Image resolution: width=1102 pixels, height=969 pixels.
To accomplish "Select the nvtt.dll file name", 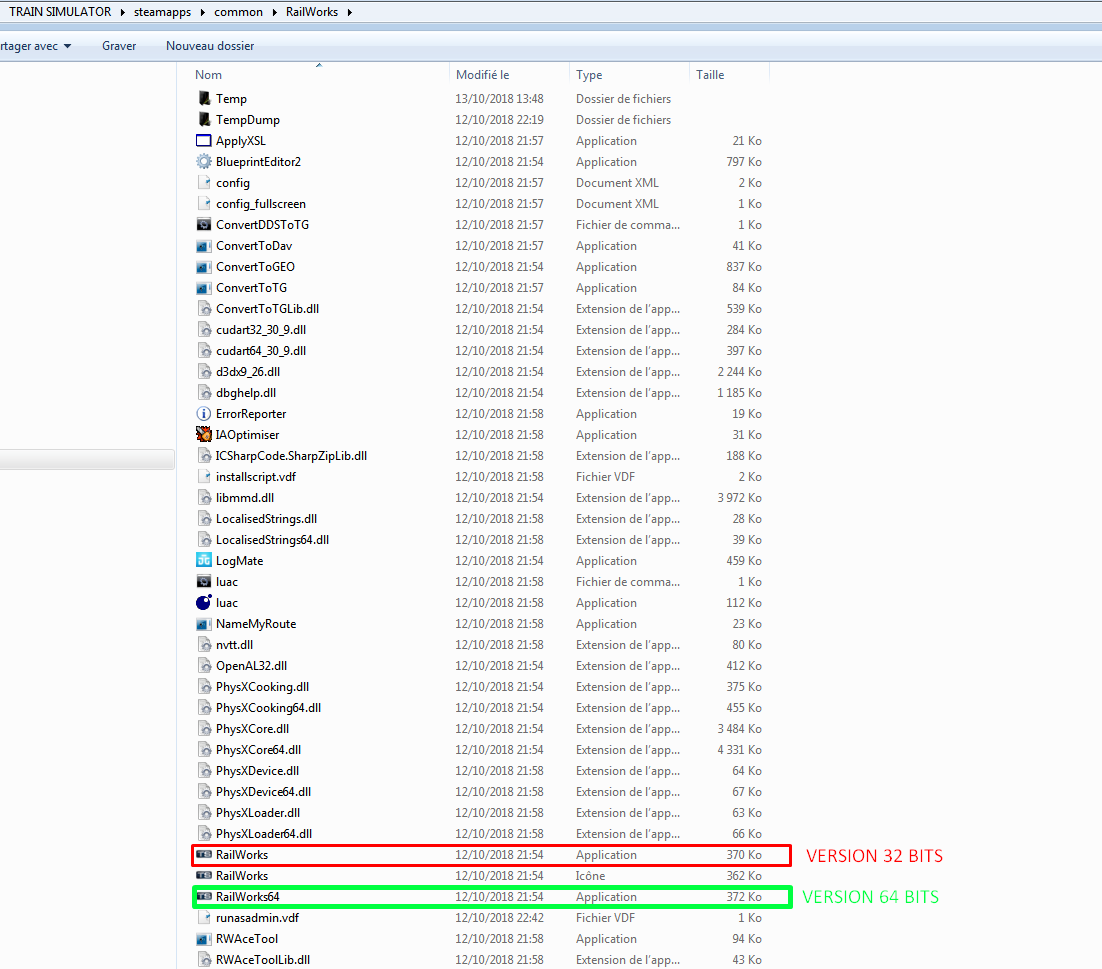I will pos(234,644).
